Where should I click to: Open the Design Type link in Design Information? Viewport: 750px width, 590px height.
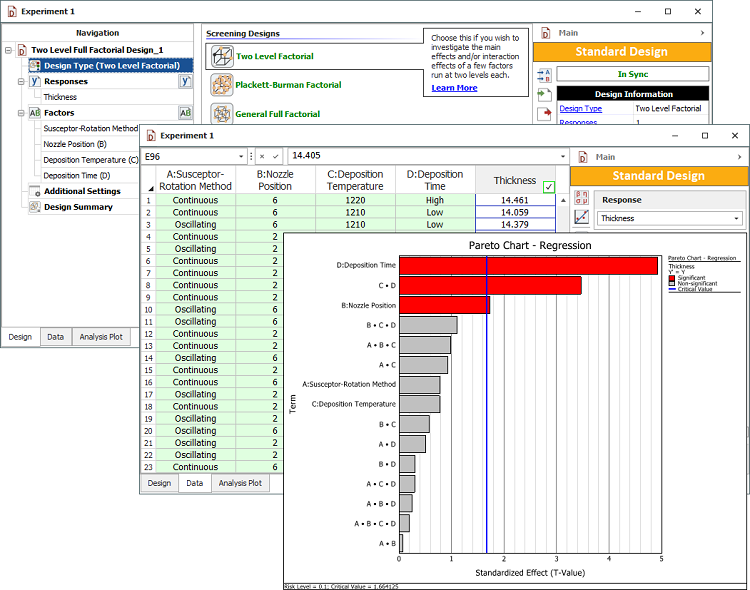(x=580, y=108)
